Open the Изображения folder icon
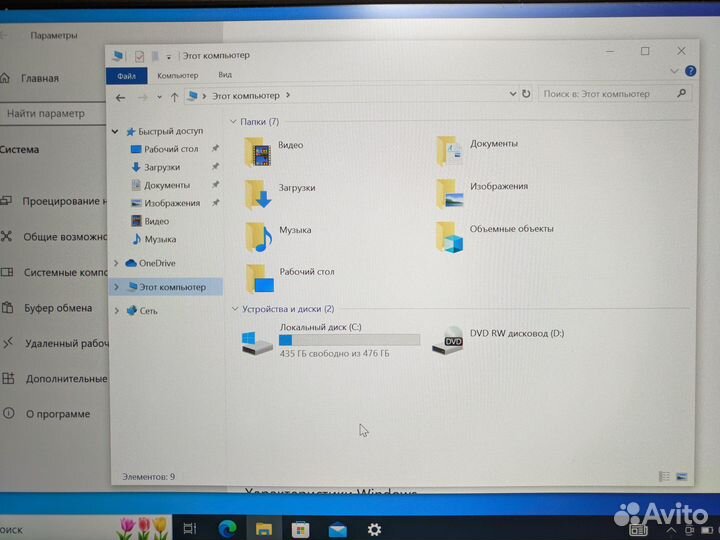The width and height of the screenshot is (720, 540). coord(450,193)
